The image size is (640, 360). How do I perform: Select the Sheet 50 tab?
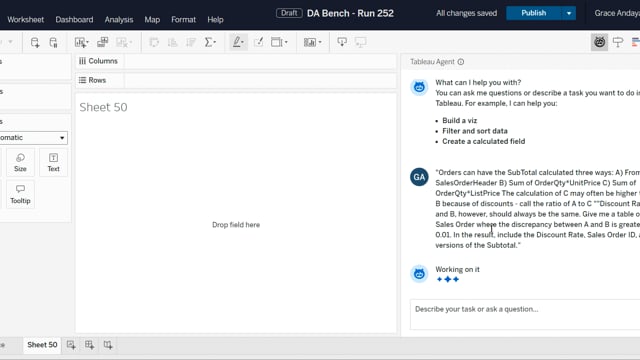(42, 345)
